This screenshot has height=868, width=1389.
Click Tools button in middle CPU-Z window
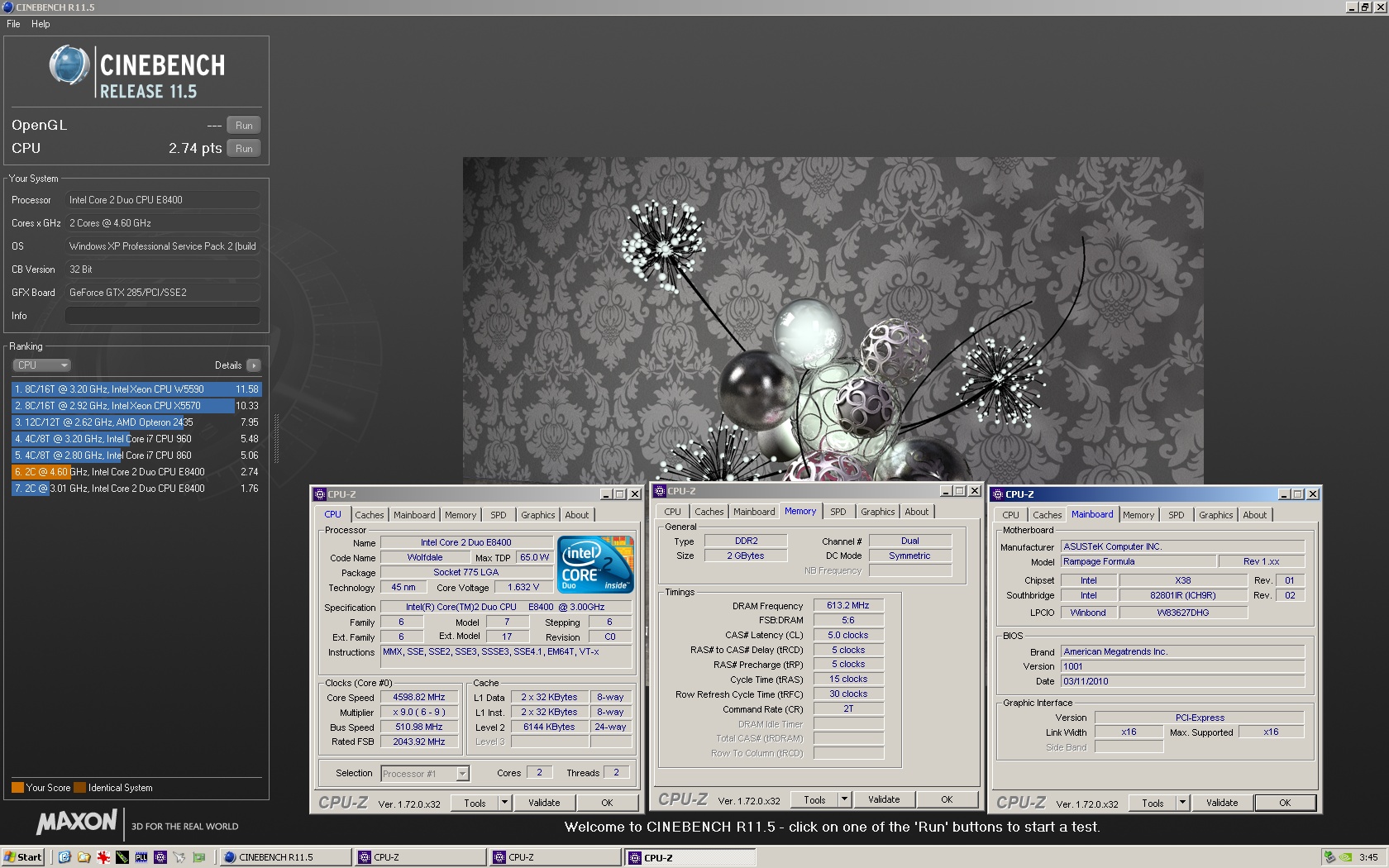point(814,799)
